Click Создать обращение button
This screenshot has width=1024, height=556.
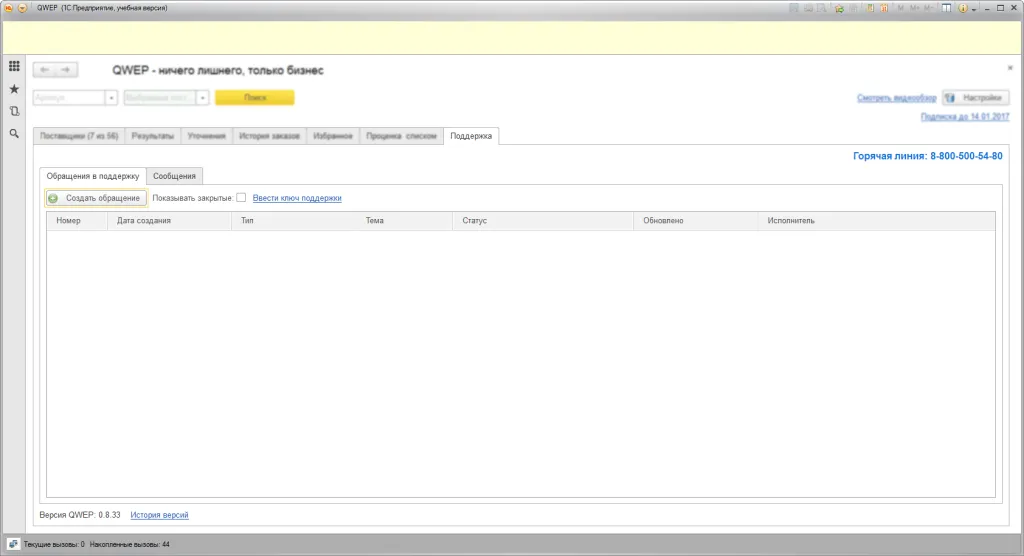(x=96, y=198)
